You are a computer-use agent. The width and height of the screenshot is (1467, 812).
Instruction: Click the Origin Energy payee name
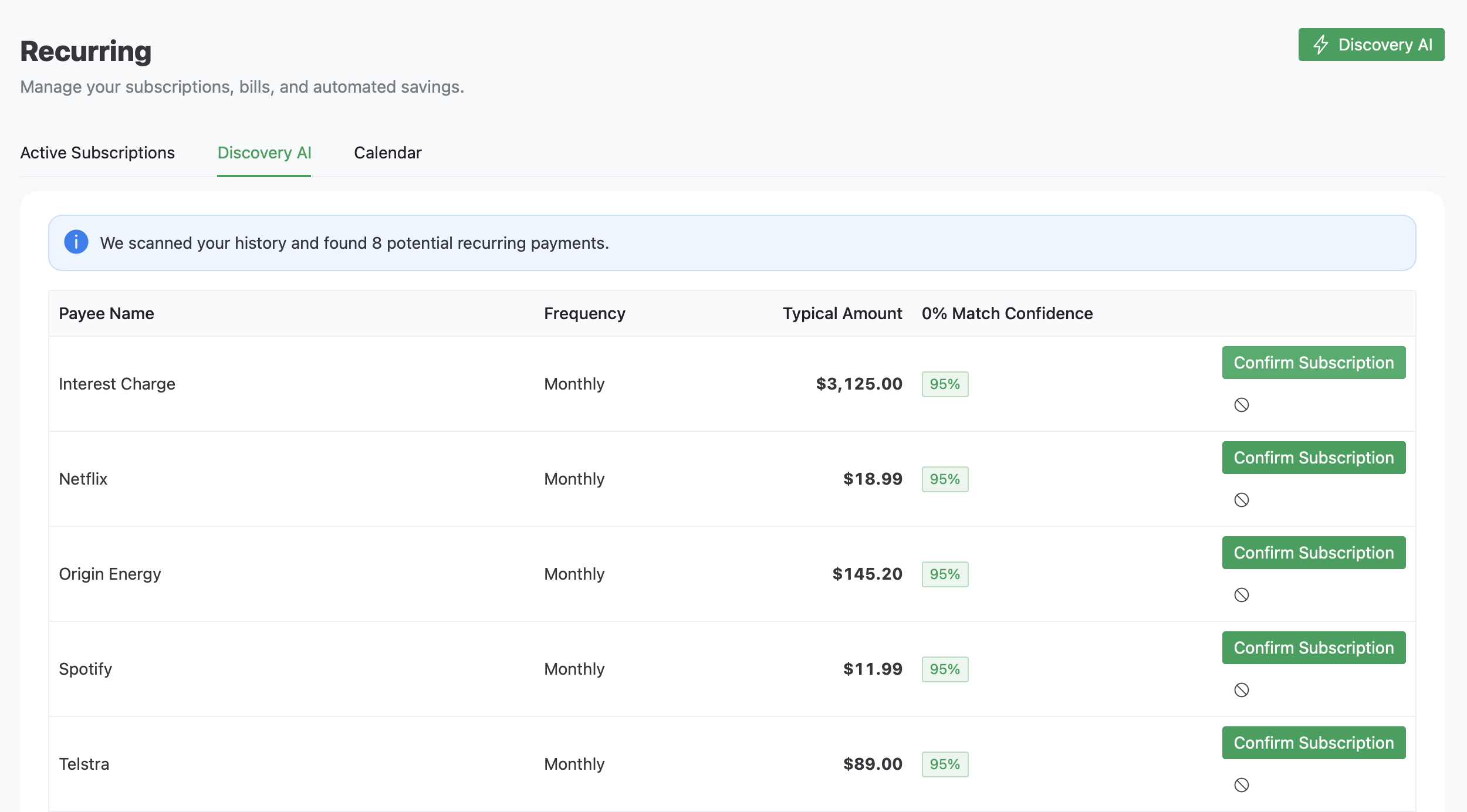110,574
